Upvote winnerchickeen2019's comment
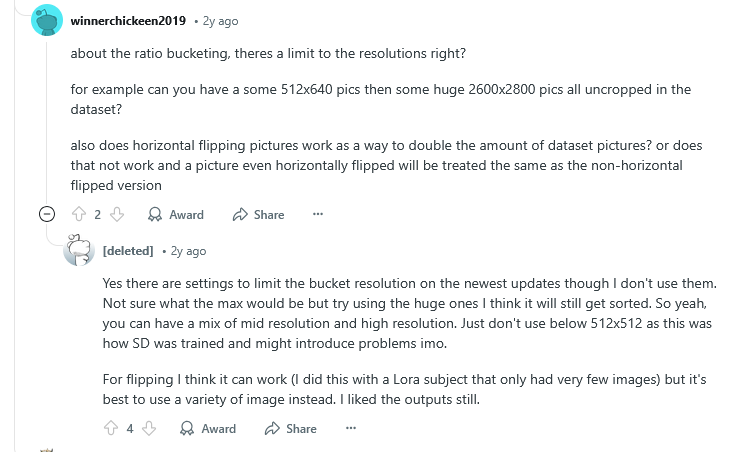The height and width of the screenshot is (452, 736). click(x=79, y=215)
